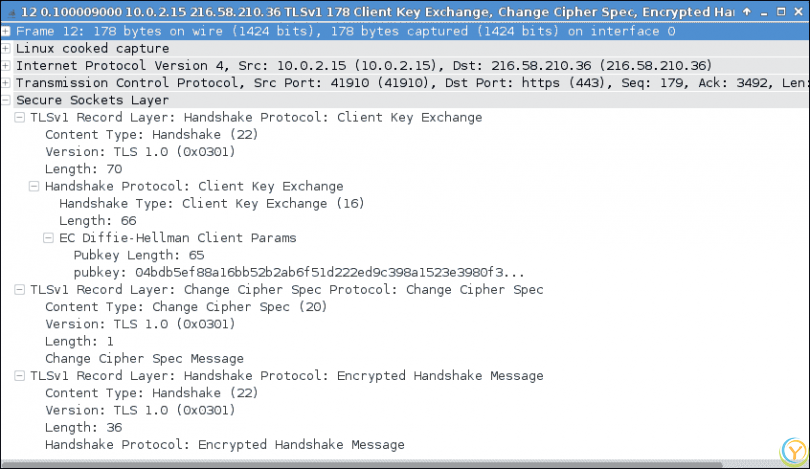
Task: Collapse Handshake Protocol: Client Key Exchange node
Action: (35, 186)
